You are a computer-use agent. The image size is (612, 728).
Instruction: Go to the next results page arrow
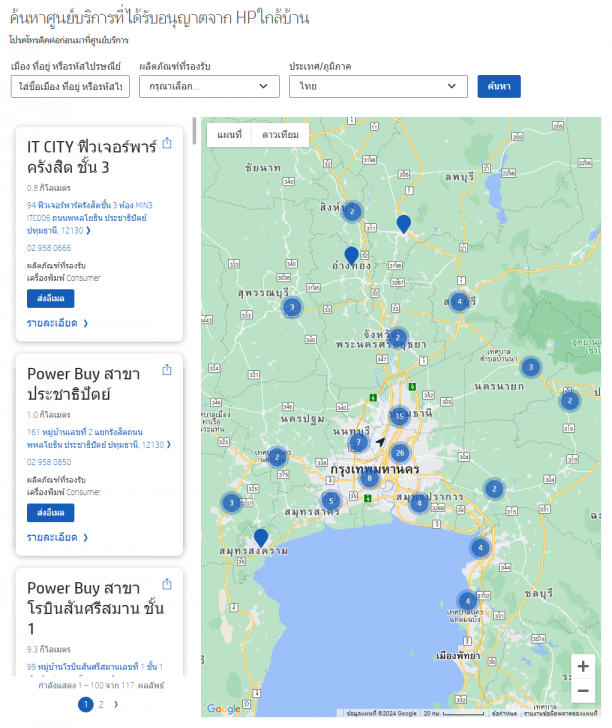click(x=116, y=704)
